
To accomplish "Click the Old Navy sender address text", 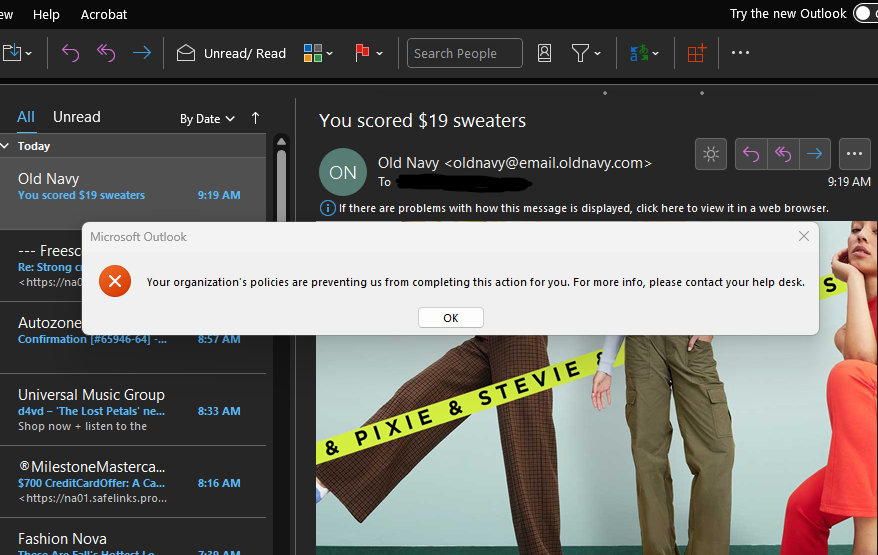I will click(x=515, y=163).
